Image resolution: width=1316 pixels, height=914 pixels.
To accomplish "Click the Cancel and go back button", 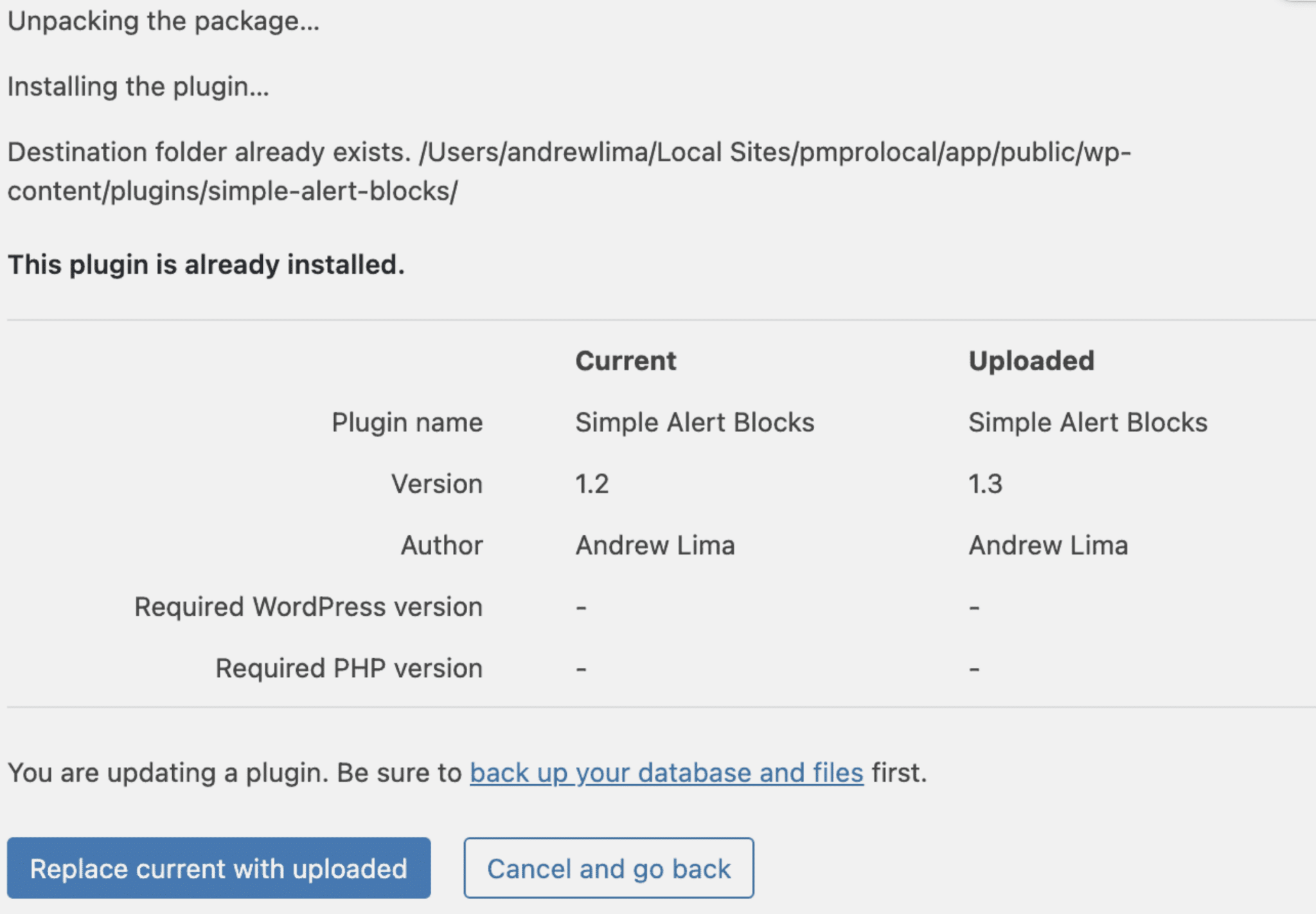I will click(609, 868).
